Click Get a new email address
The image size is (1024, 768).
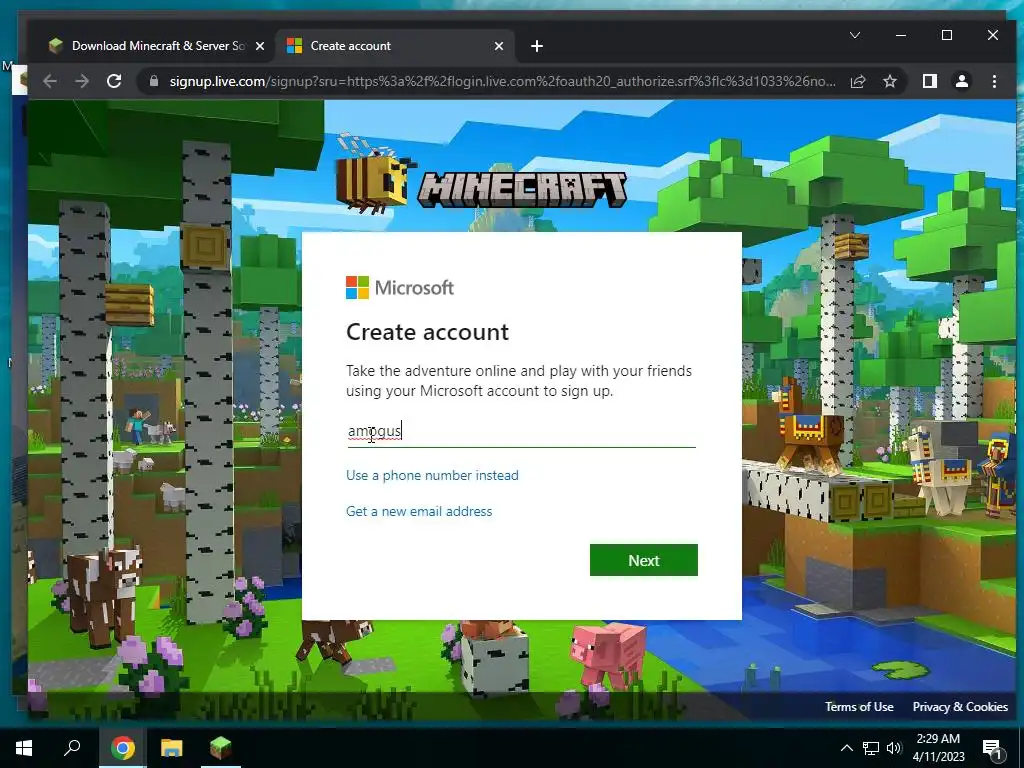(x=419, y=511)
